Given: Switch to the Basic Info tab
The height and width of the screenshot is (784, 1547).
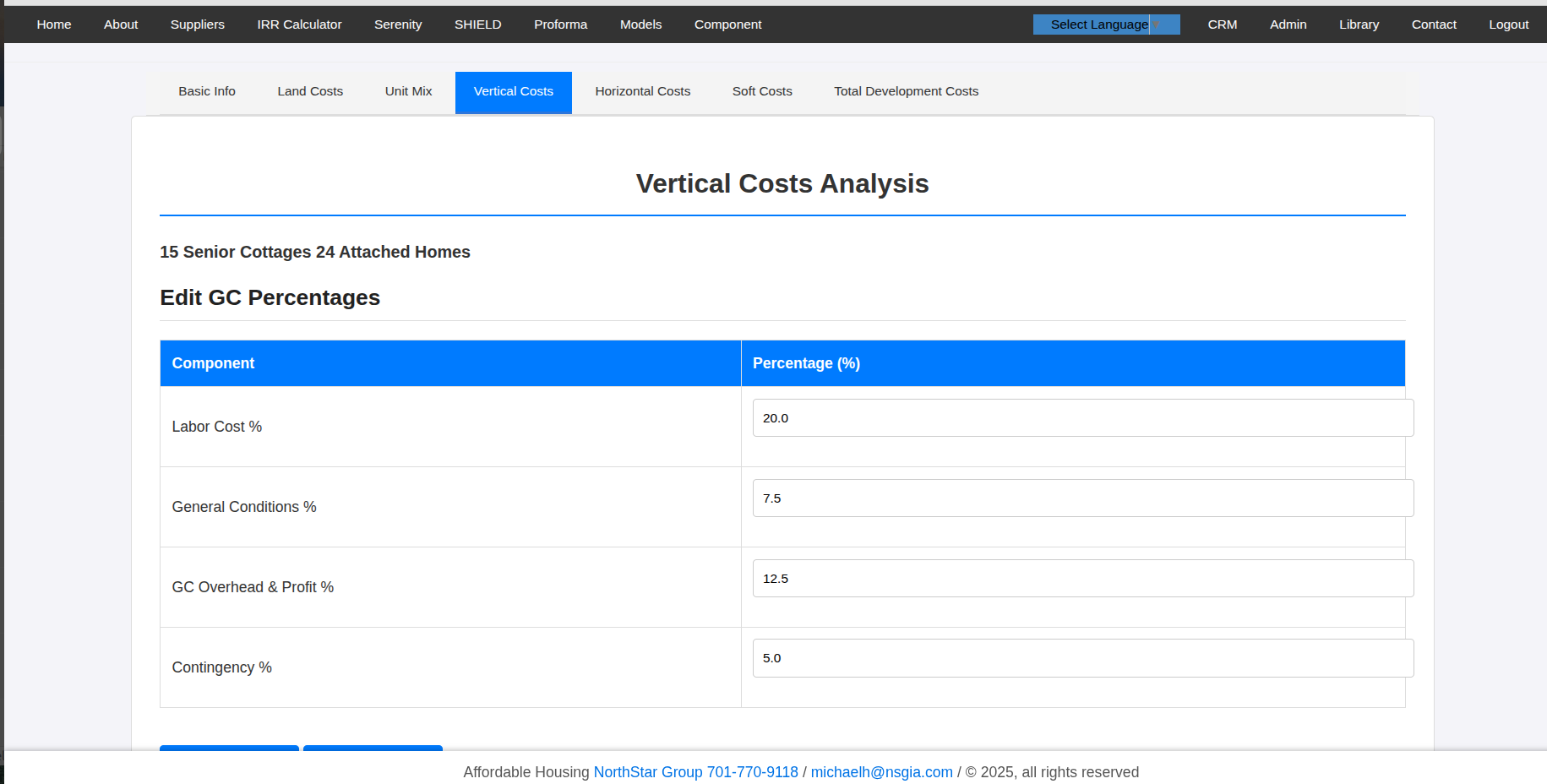Looking at the screenshot, I should click(x=206, y=91).
